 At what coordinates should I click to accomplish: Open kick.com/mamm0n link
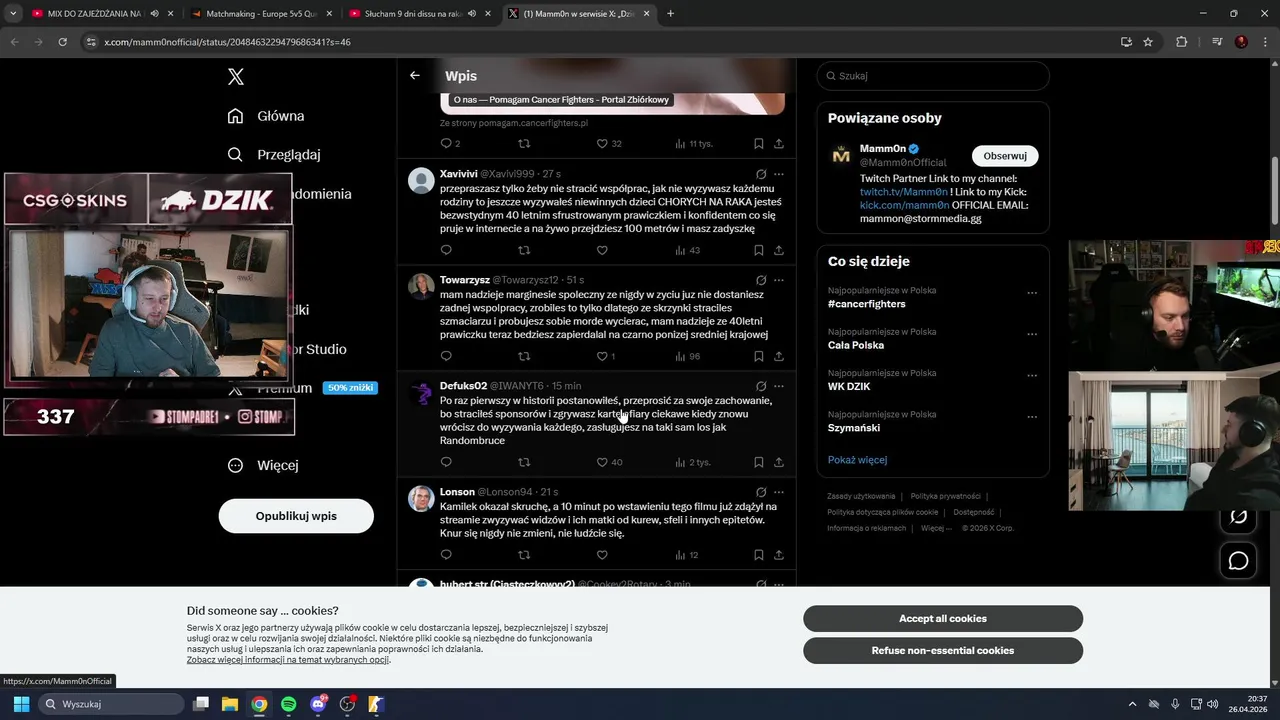[x=904, y=205]
